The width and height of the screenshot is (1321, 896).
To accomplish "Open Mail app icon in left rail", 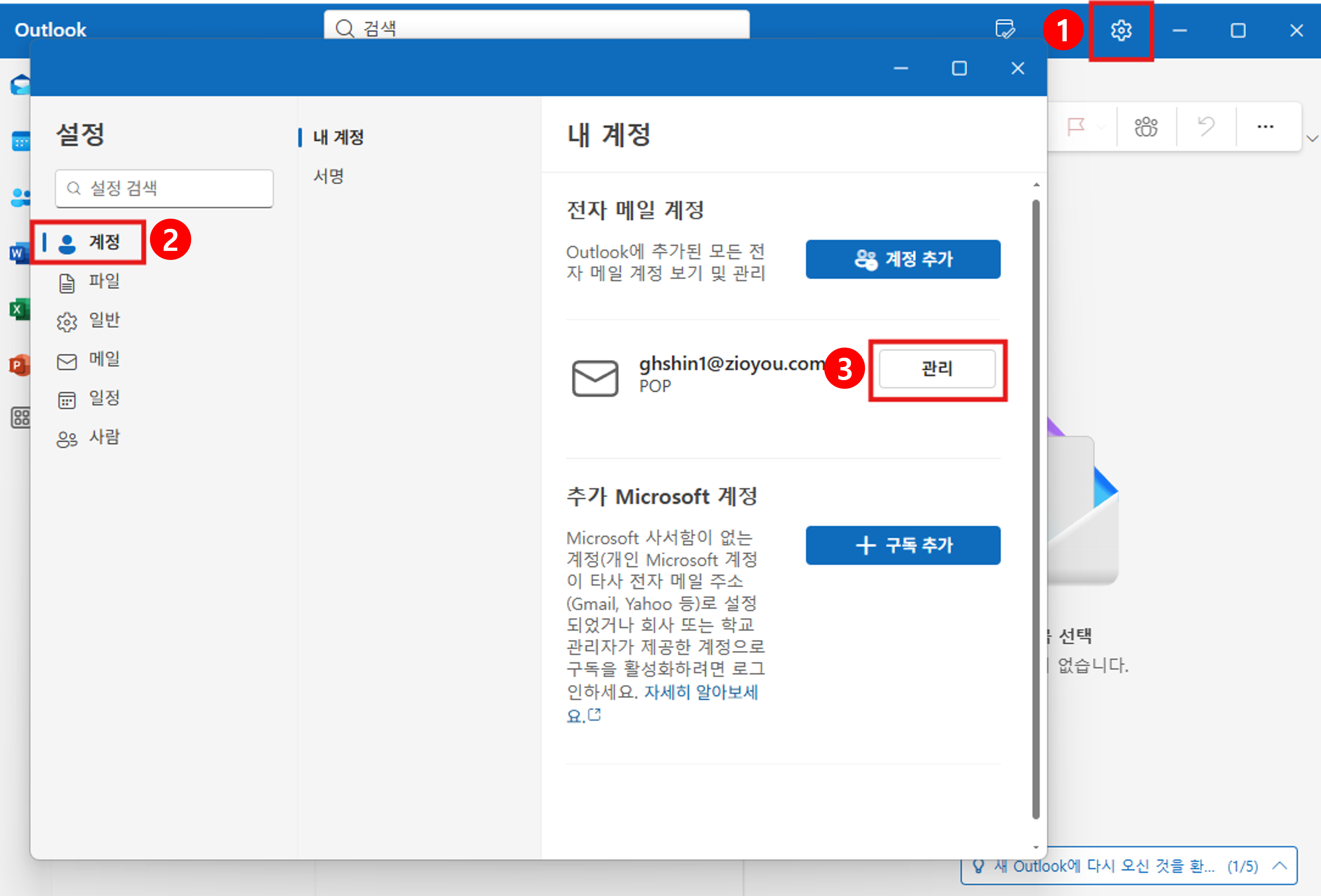I will 21,85.
